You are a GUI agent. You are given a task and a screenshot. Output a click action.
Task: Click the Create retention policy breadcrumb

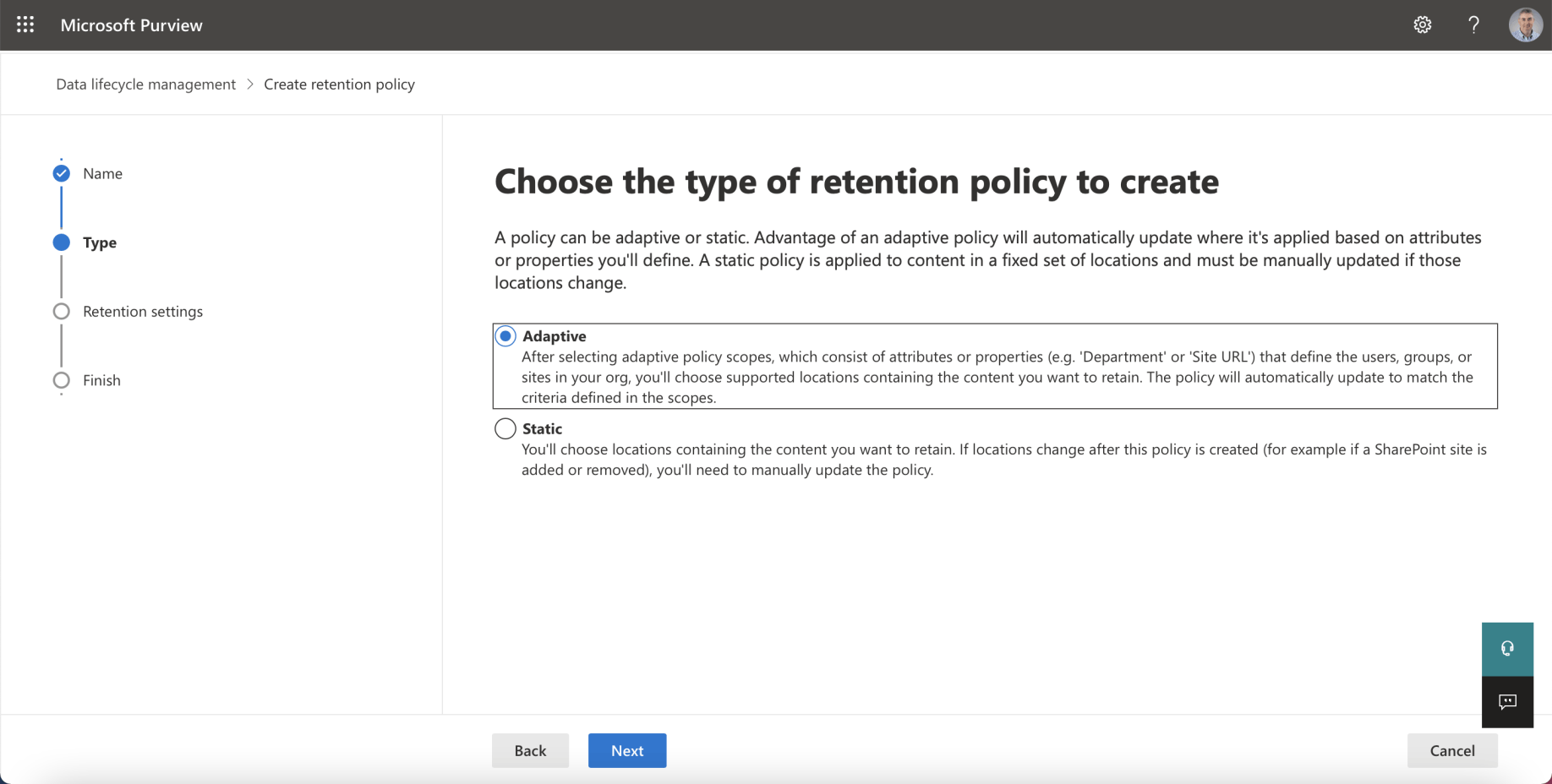pyautogui.click(x=339, y=84)
